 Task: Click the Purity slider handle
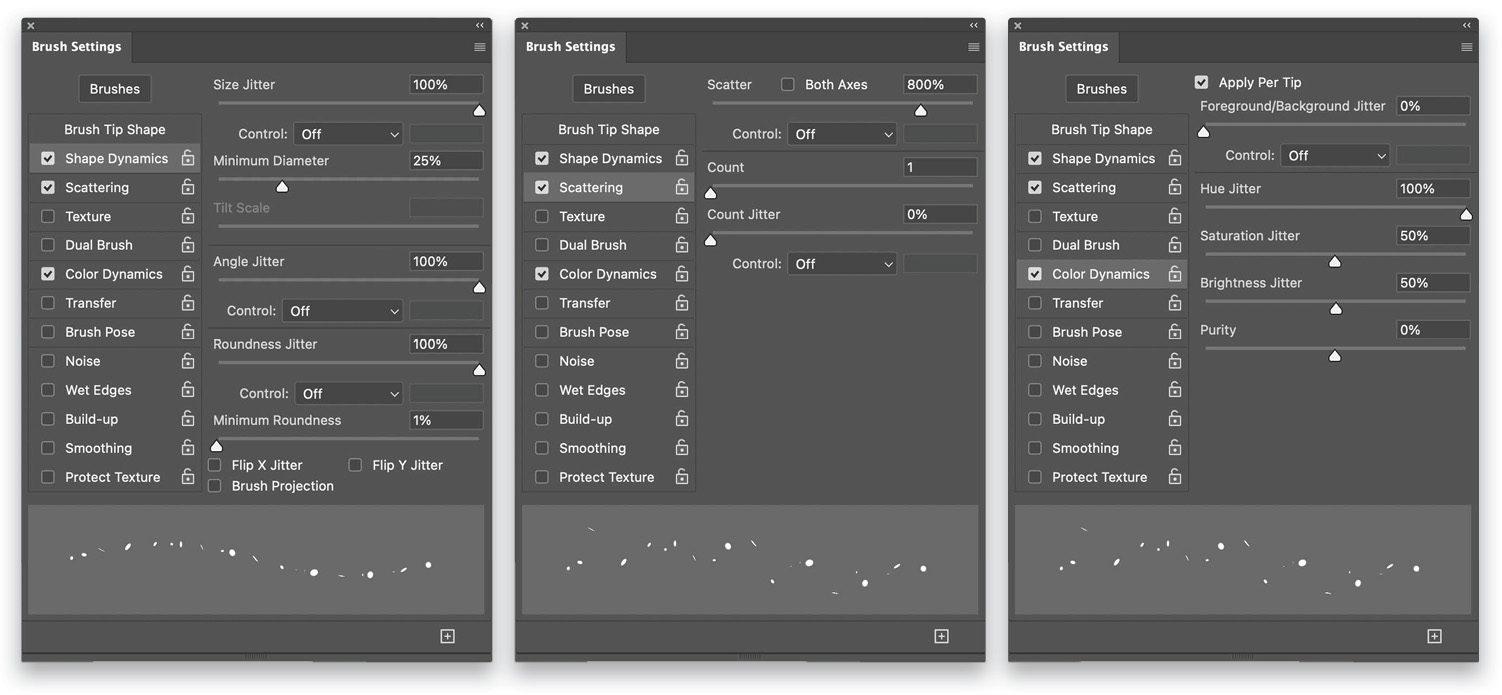(x=1334, y=355)
